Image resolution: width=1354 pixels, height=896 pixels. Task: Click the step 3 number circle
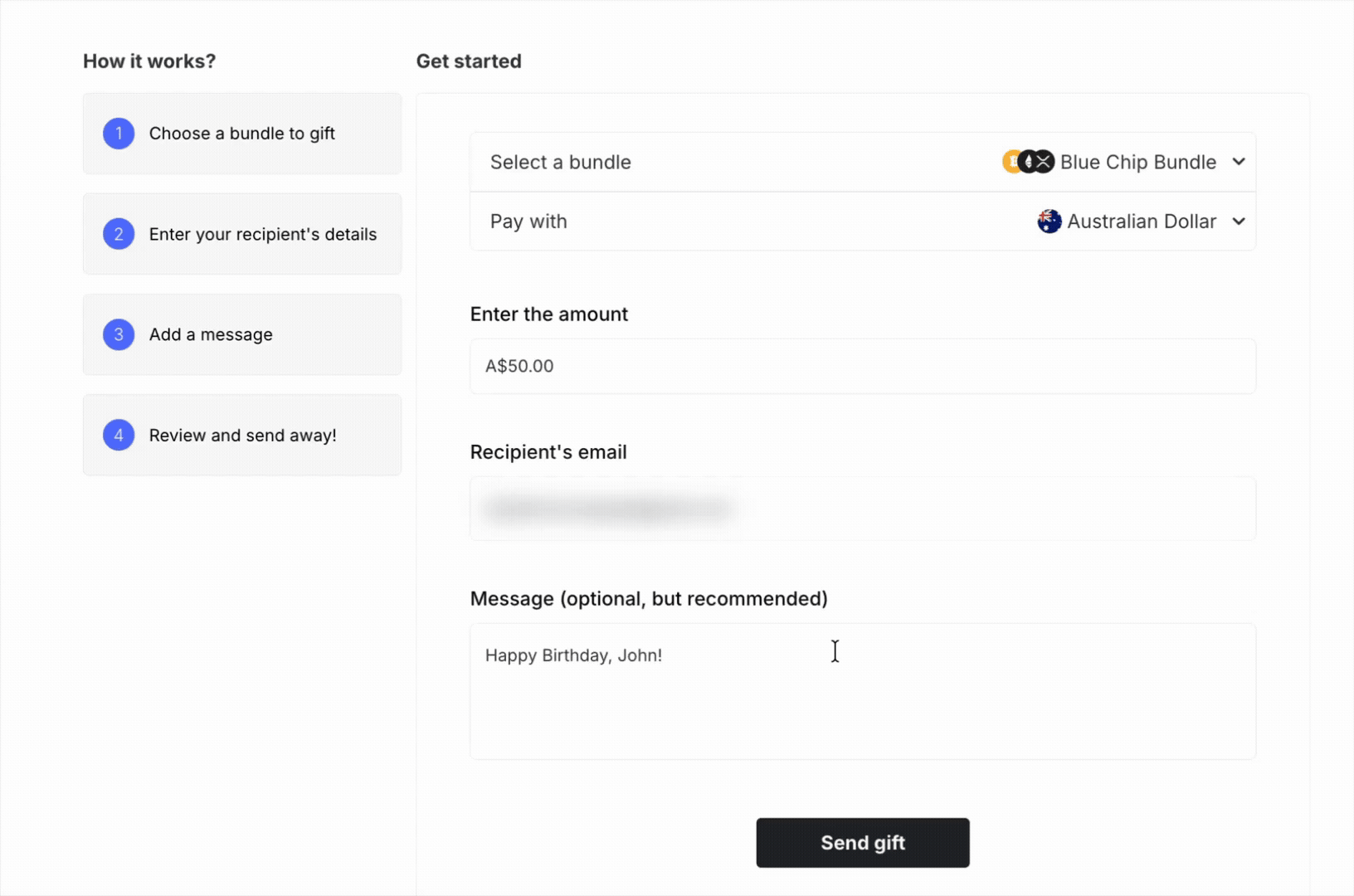(x=119, y=334)
